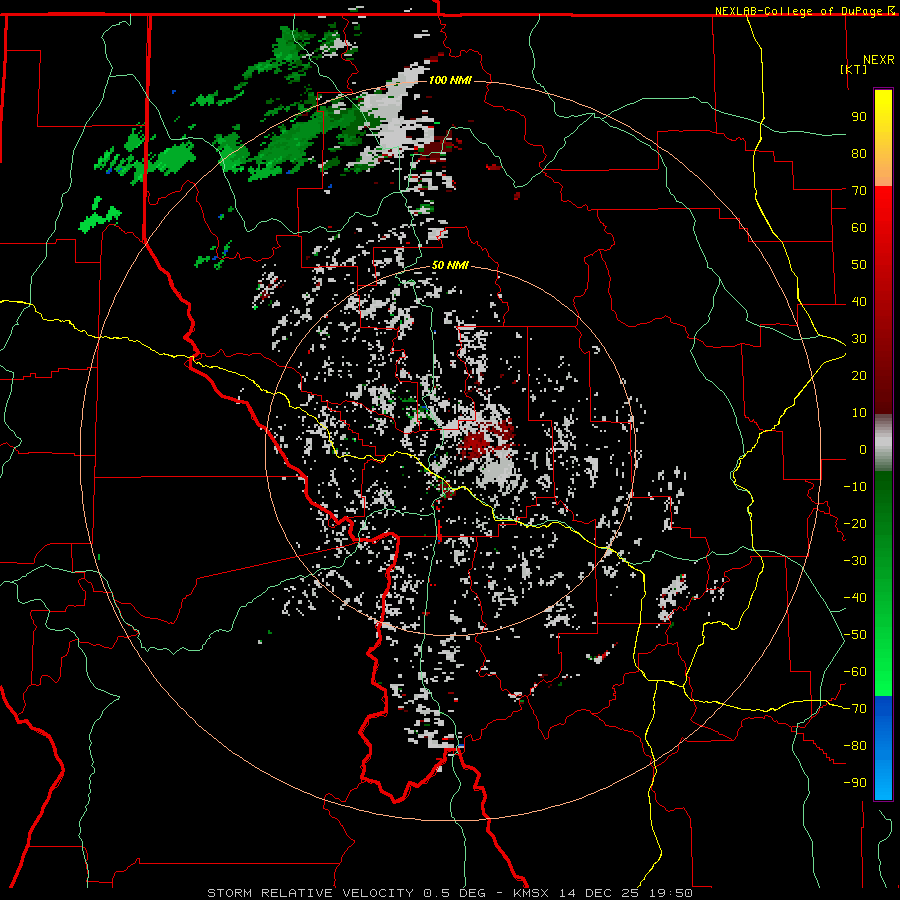Click the 50 value on the velocity scale
The height and width of the screenshot is (900, 900).
[x=859, y=265]
